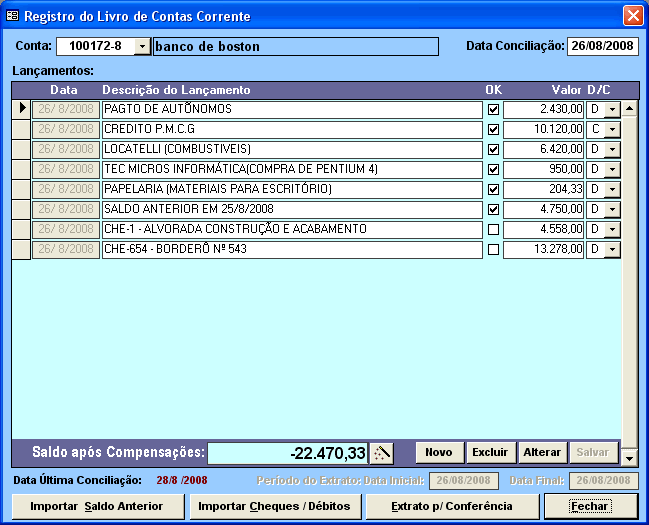Click the row selector arrow for PAGTO DE AUTÔNOMOS

(21, 109)
